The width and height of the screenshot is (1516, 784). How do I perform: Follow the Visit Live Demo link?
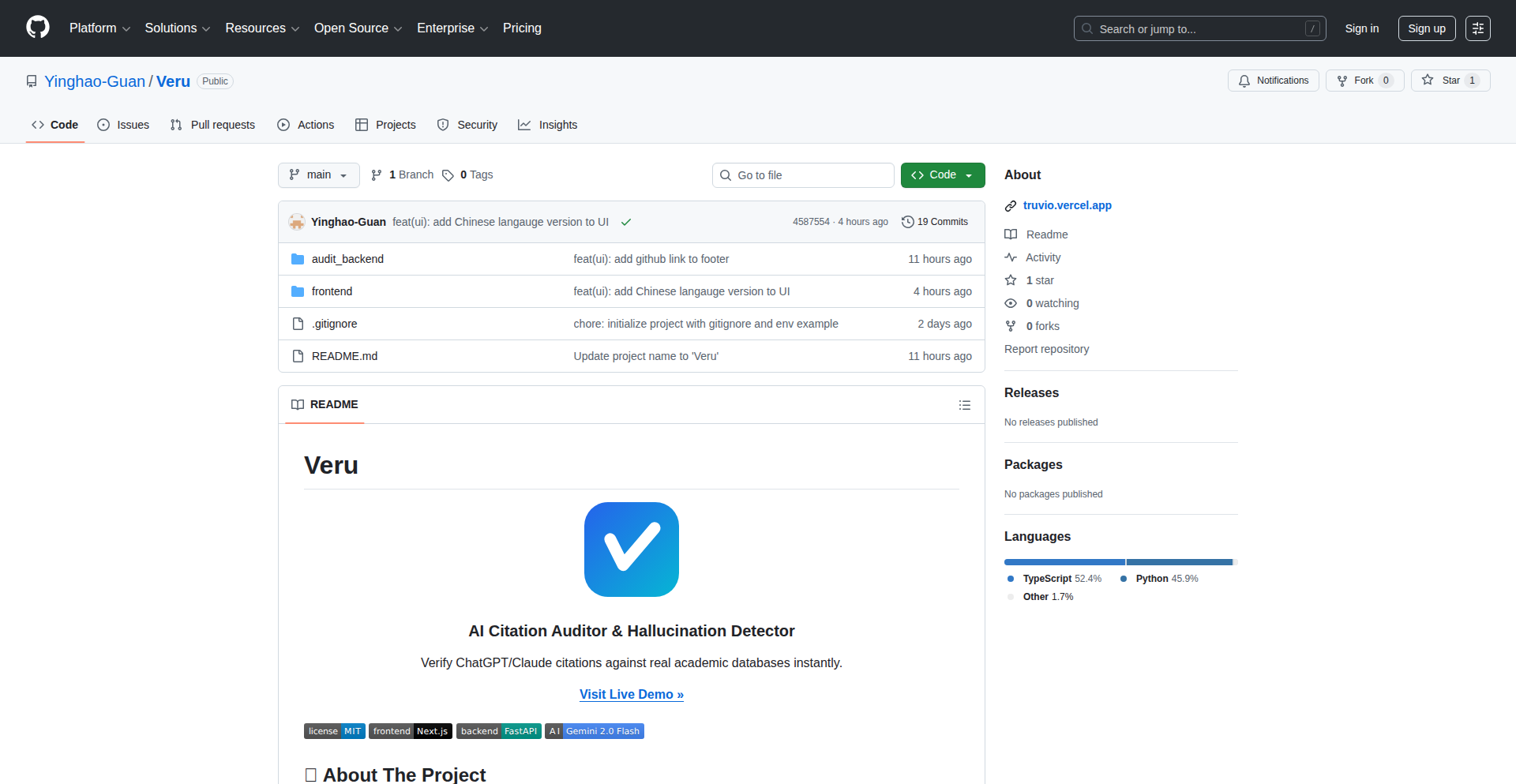click(x=632, y=694)
